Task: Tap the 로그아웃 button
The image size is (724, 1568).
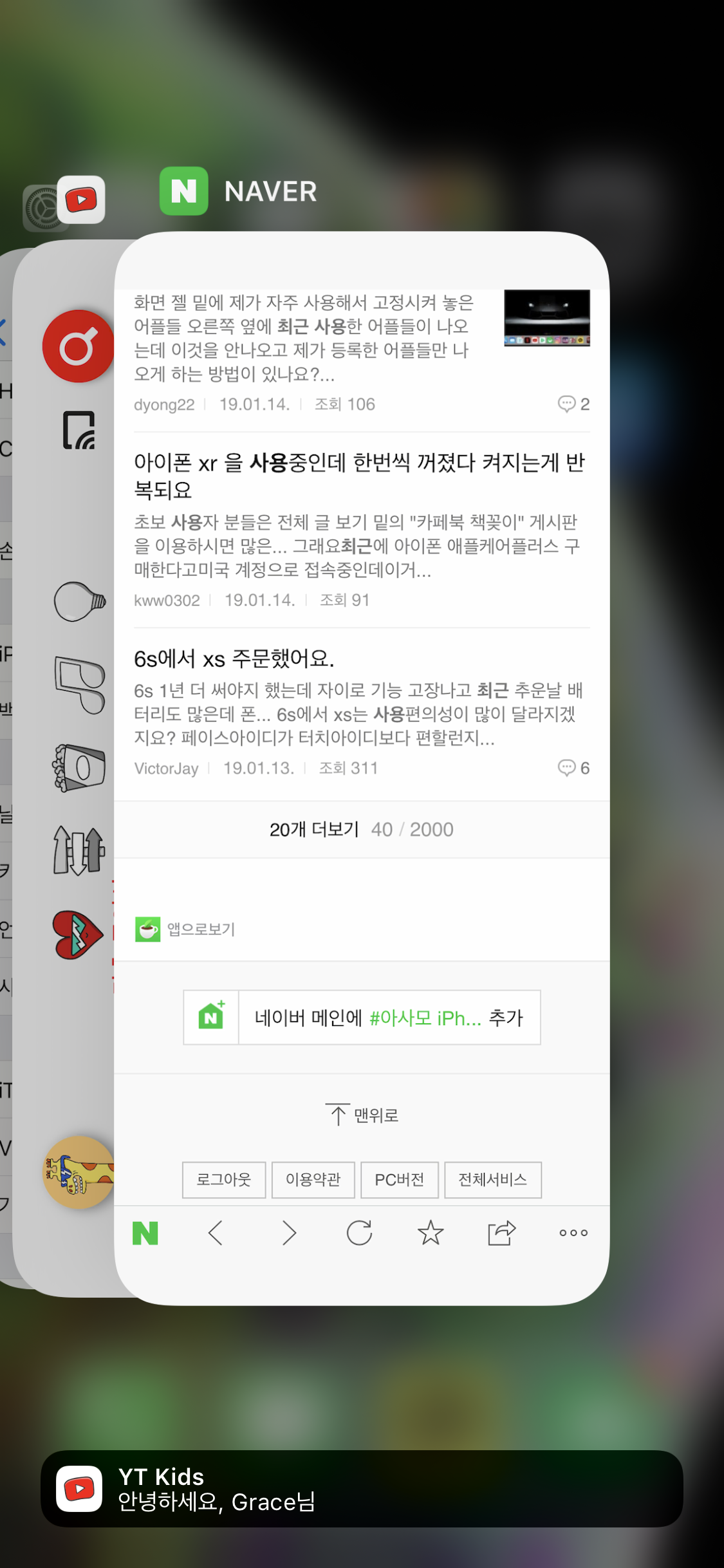Action: click(x=224, y=1180)
